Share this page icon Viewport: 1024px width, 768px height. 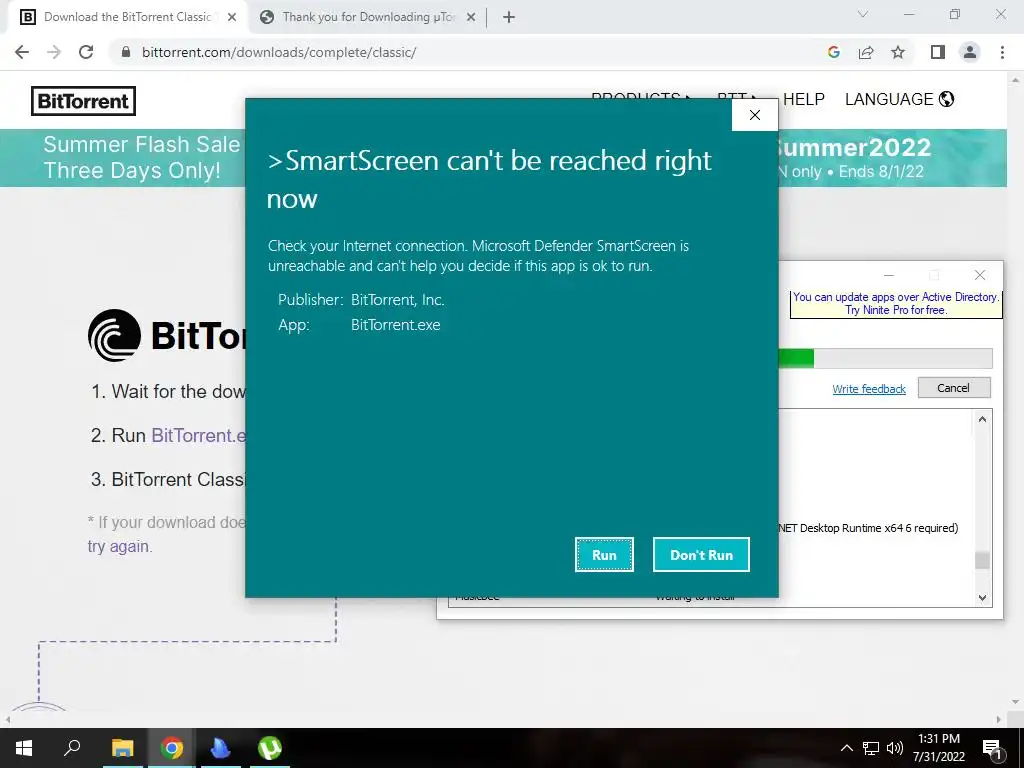coord(866,52)
